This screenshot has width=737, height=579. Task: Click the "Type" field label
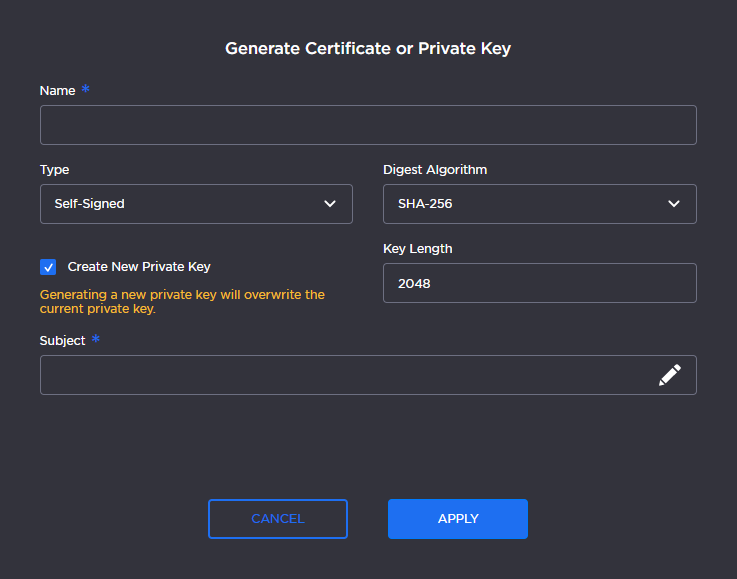tap(55, 170)
